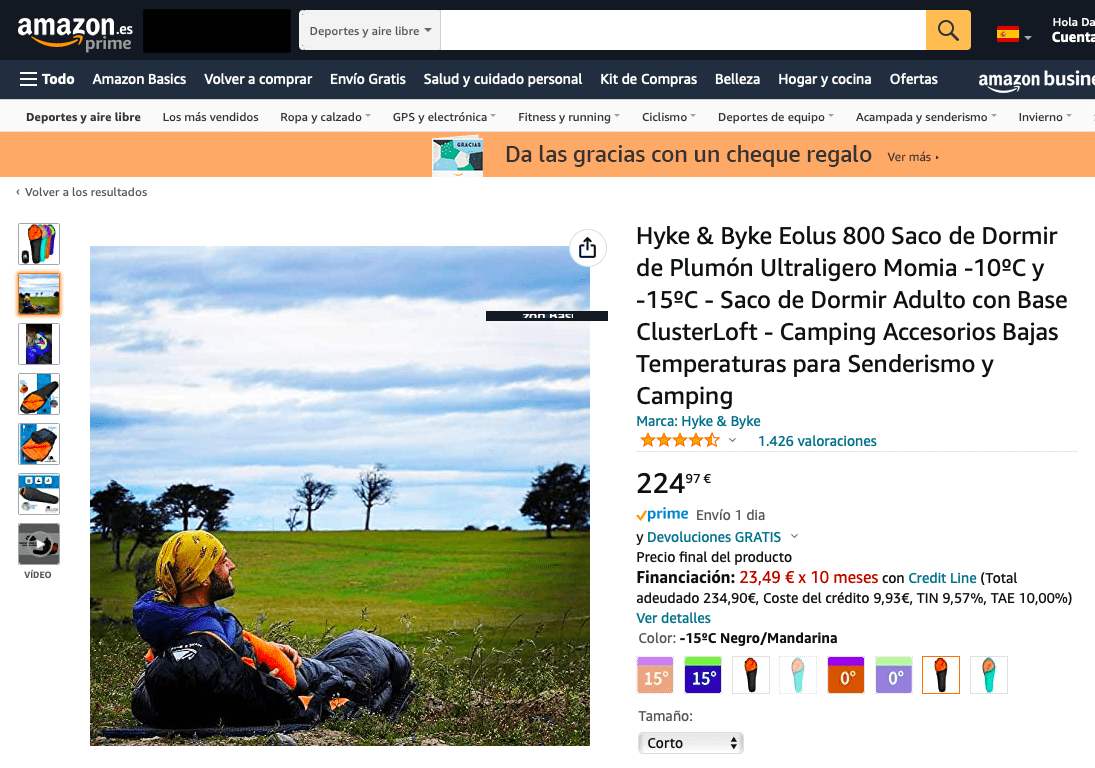Select the thermal image thumbnail

click(39, 344)
